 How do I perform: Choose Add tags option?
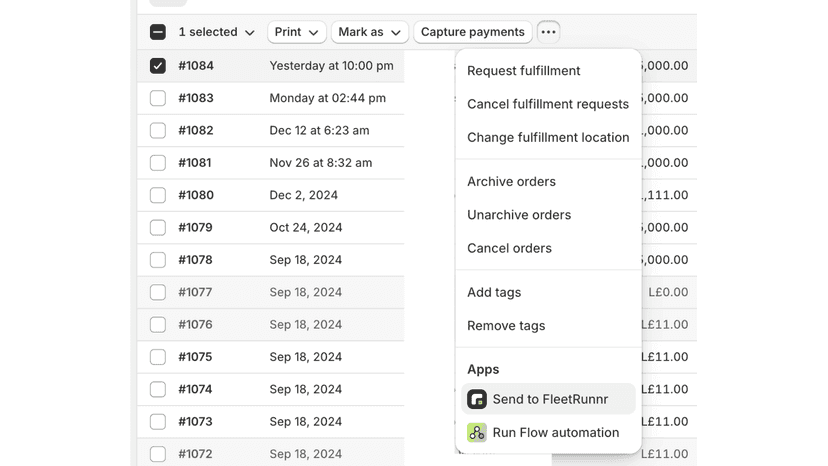point(548,293)
